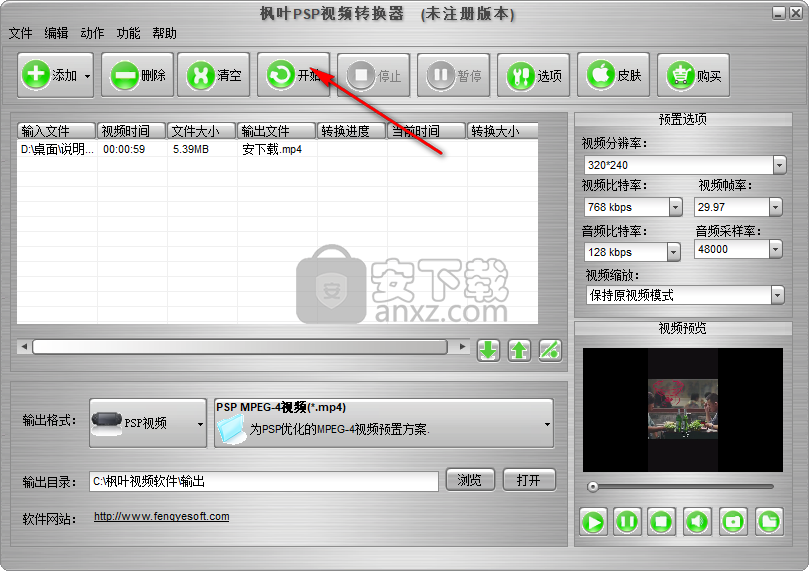Expand the 视频缩放 保持原视频模式 dropdown
The image size is (809, 571).
777,295
